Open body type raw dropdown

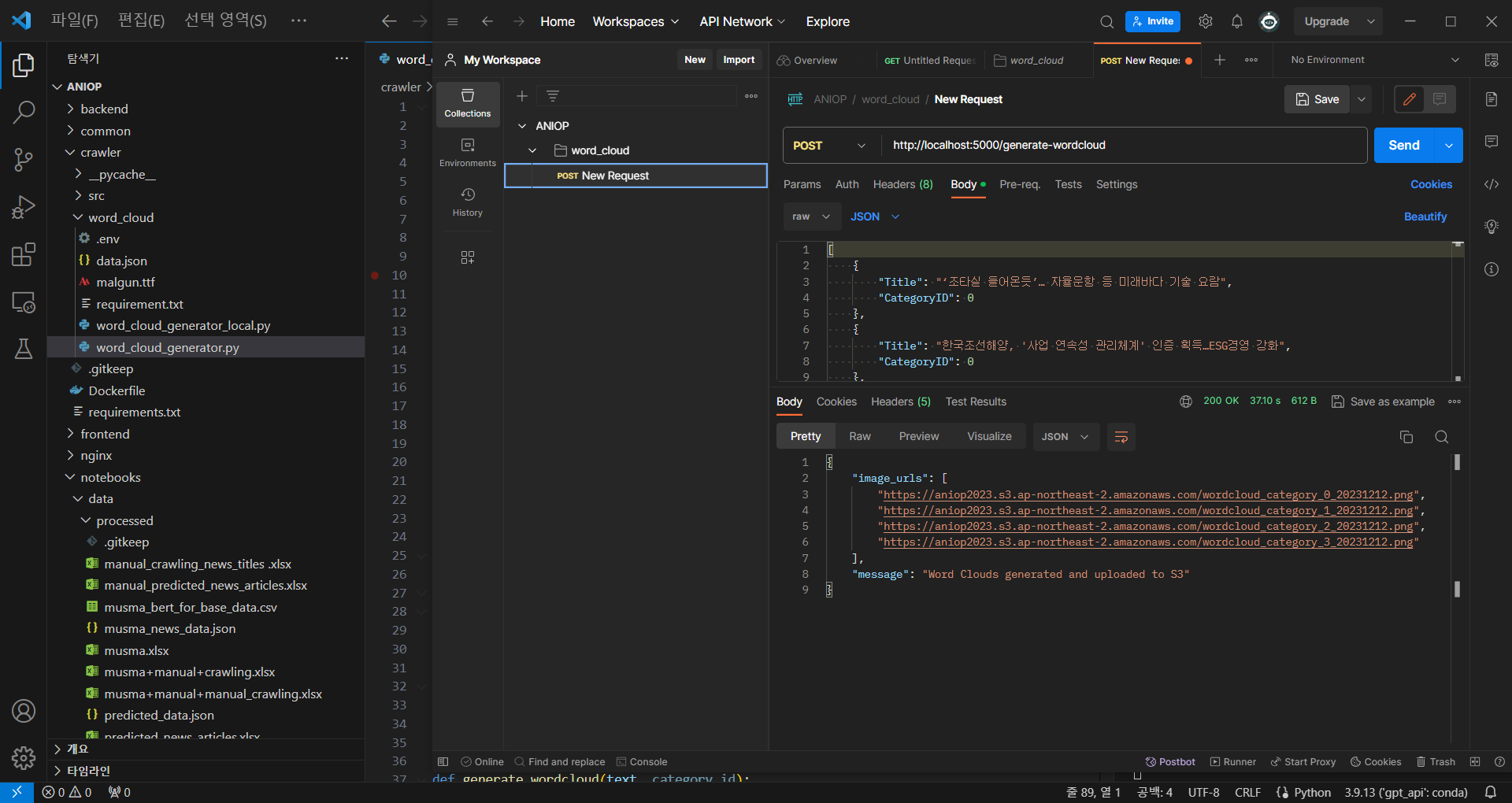[x=811, y=216]
